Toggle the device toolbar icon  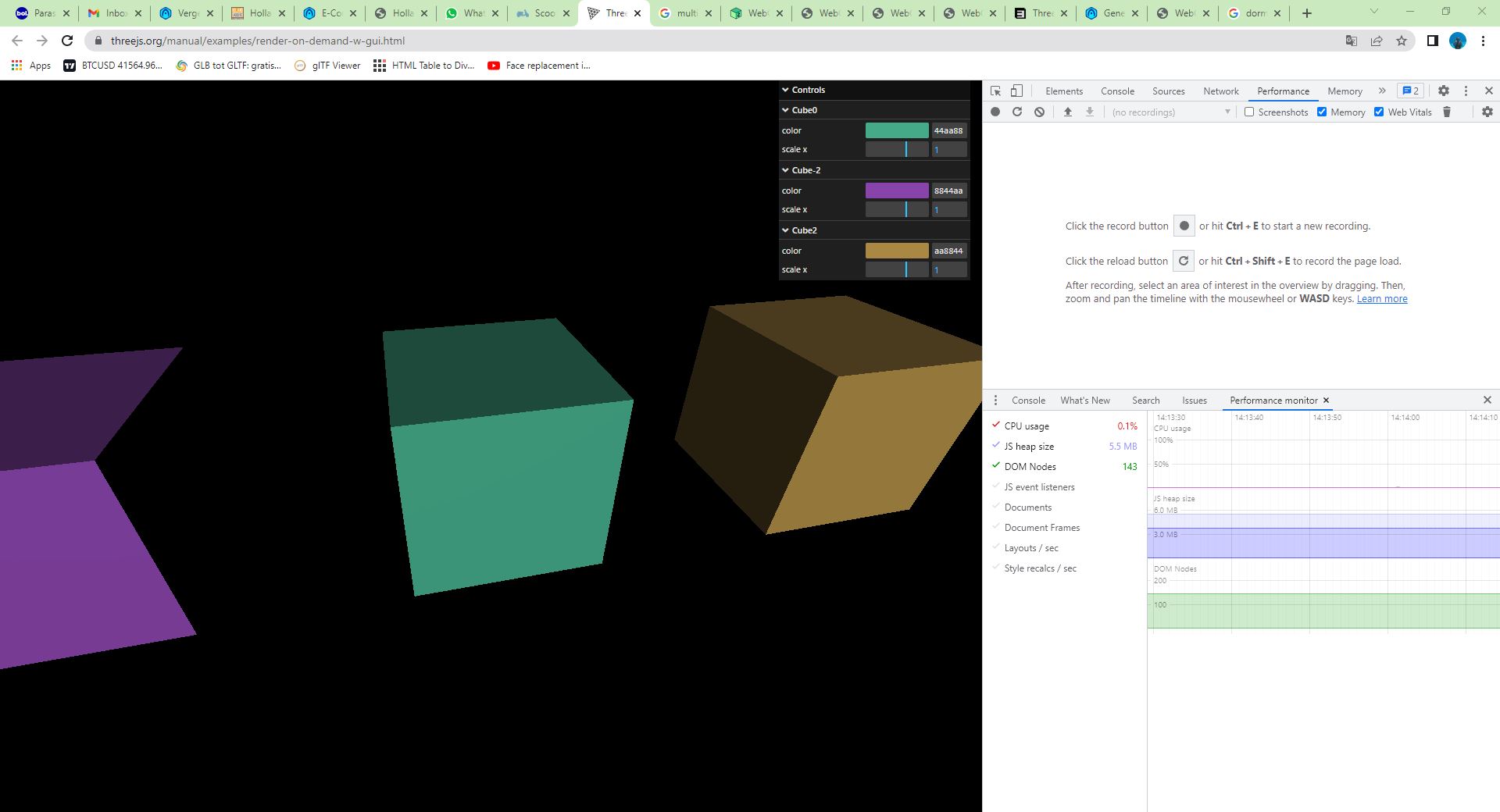coord(1016,91)
